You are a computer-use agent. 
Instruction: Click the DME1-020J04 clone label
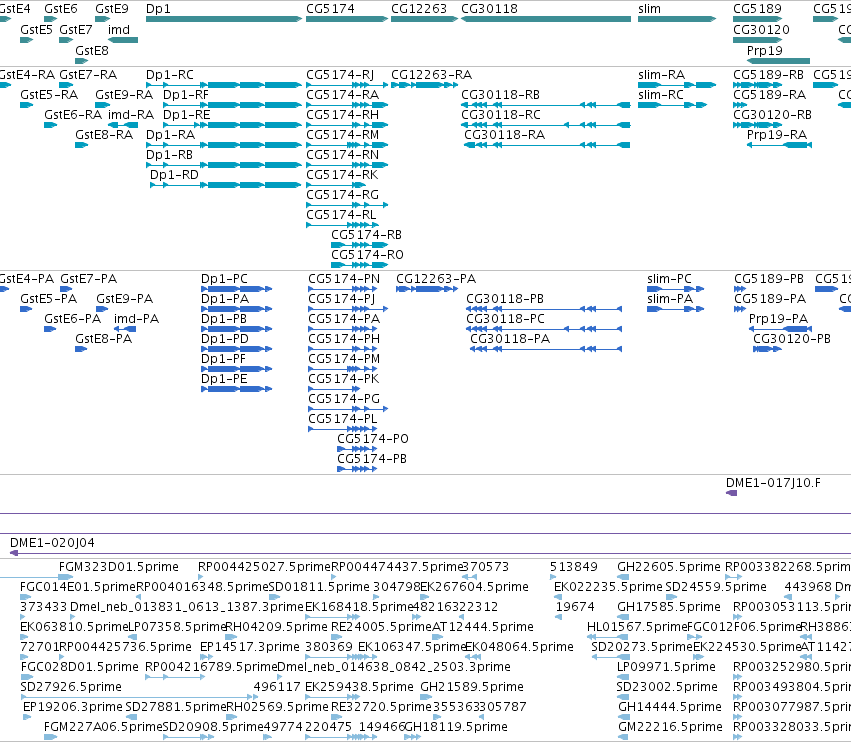[x=52, y=542]
